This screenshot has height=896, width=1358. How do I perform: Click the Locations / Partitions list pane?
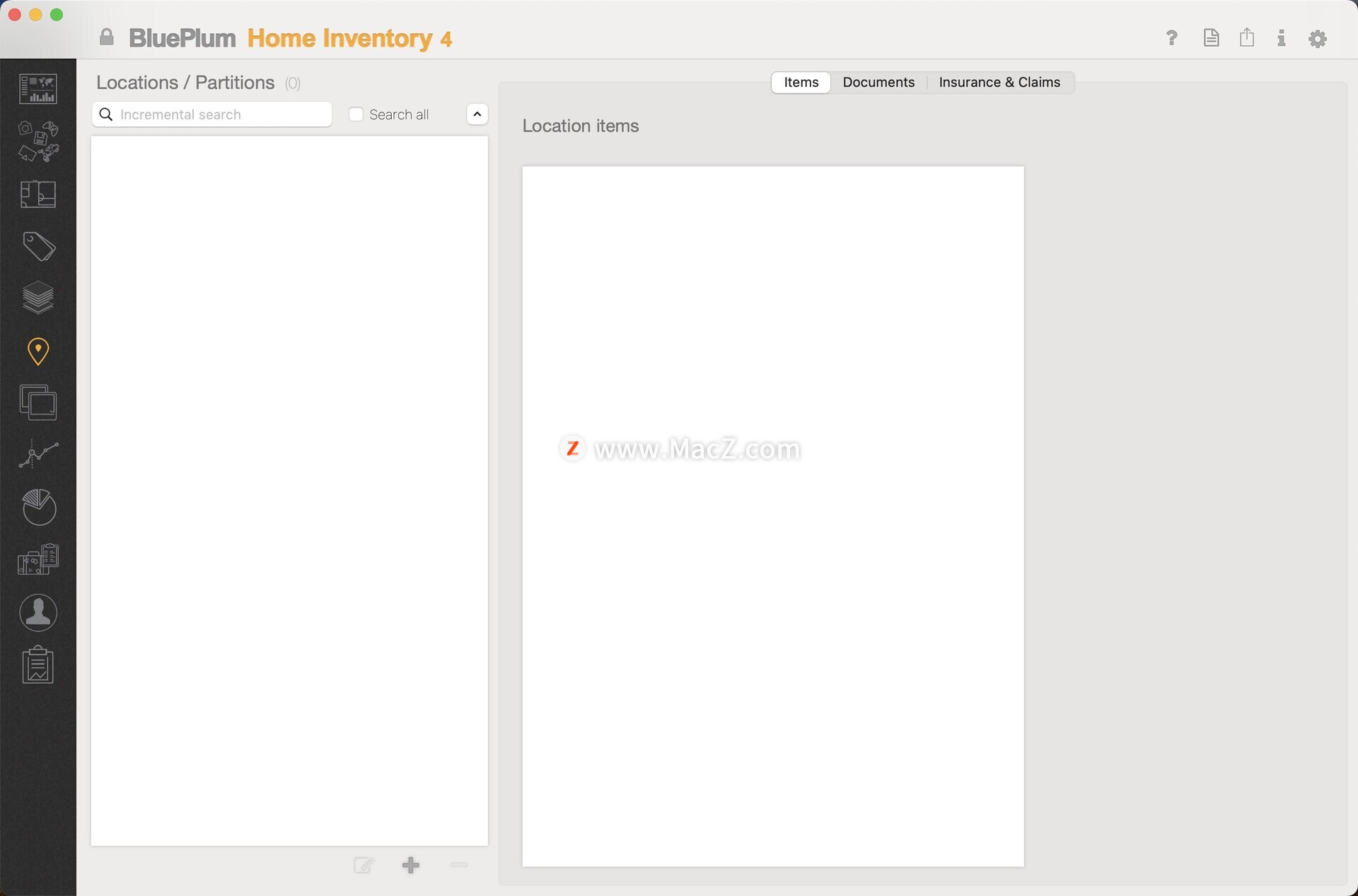tap(289, 491)
